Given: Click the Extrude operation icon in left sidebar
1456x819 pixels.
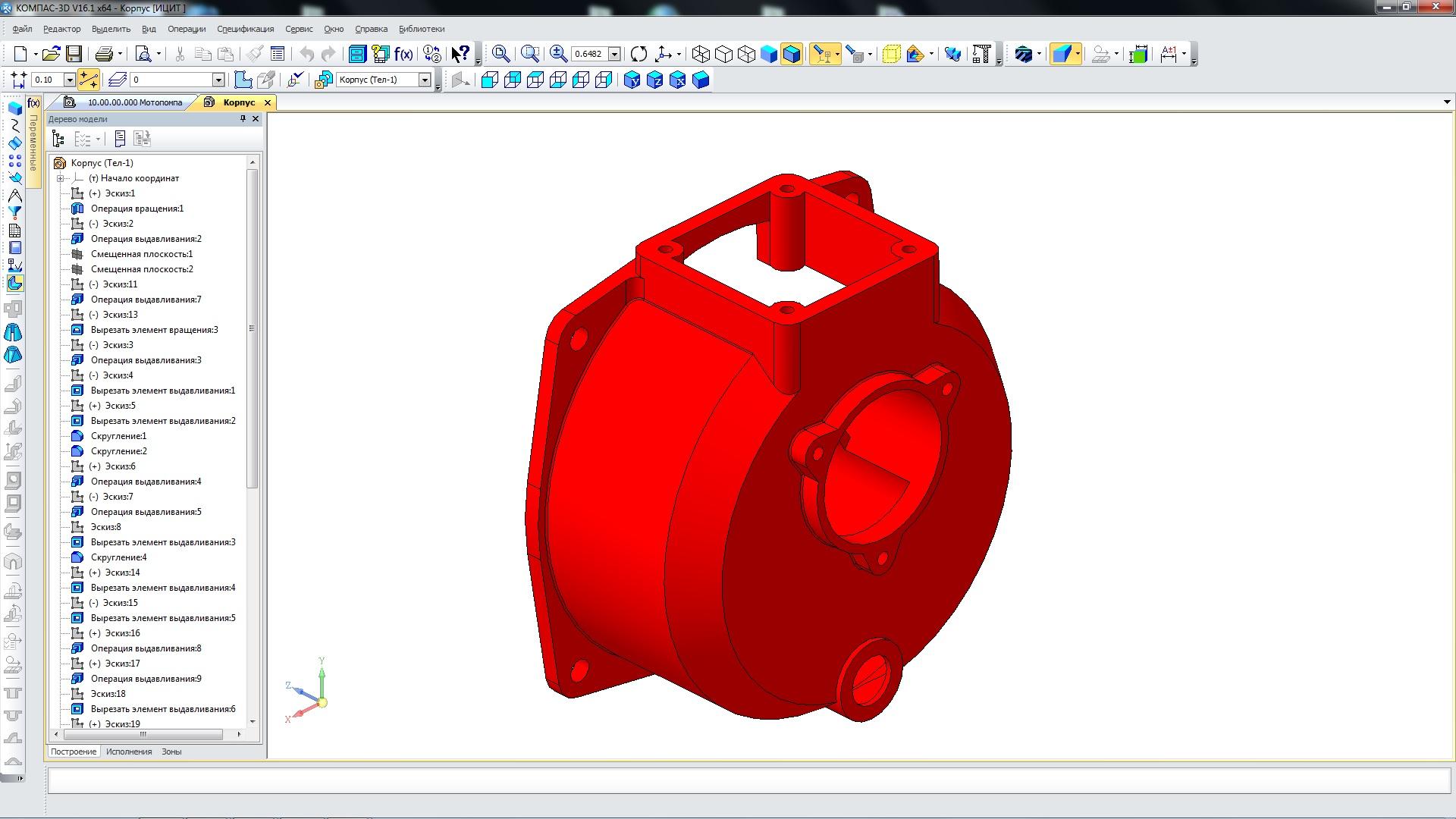Looking at the screenshot, I should point(14,108).
